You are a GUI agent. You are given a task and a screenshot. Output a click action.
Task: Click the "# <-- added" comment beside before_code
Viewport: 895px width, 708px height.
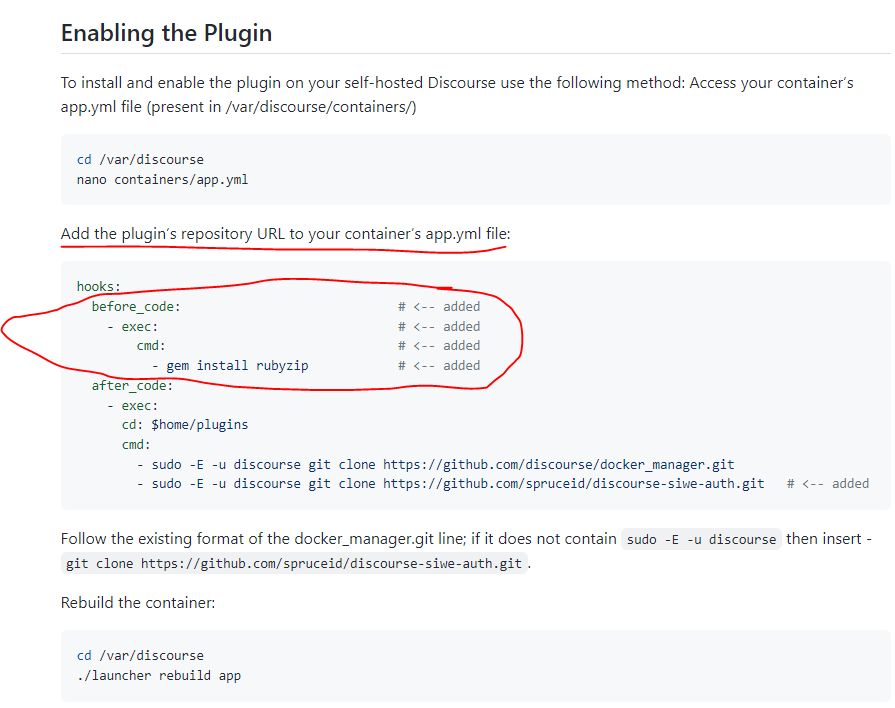pos(439,307)
